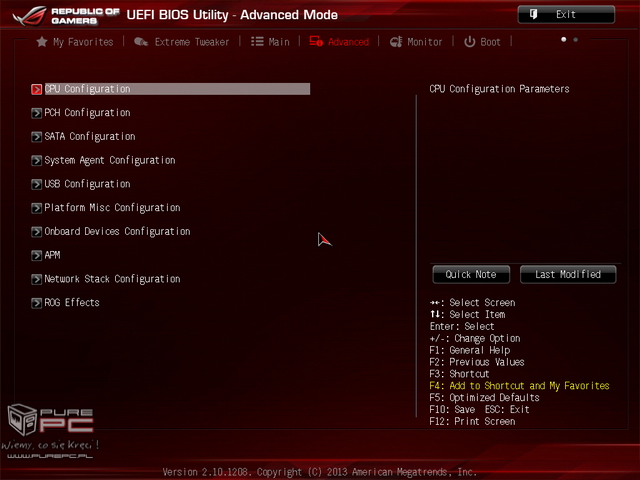Open APM submenu
Screen dimensions: 640x480
[52, 255]
